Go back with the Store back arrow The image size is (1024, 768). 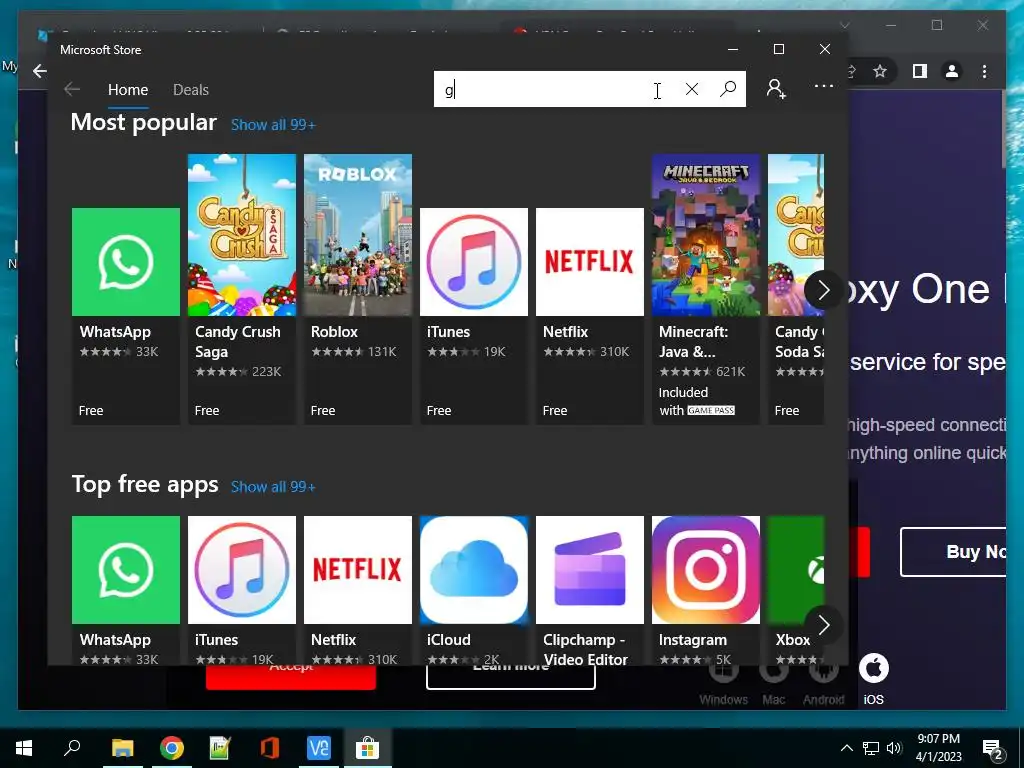coord(72,89)
